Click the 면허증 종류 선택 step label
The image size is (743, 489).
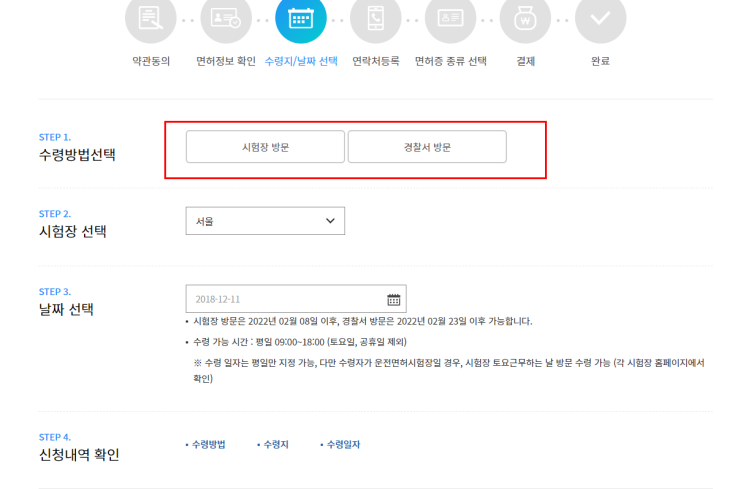[x=451, y=61]
